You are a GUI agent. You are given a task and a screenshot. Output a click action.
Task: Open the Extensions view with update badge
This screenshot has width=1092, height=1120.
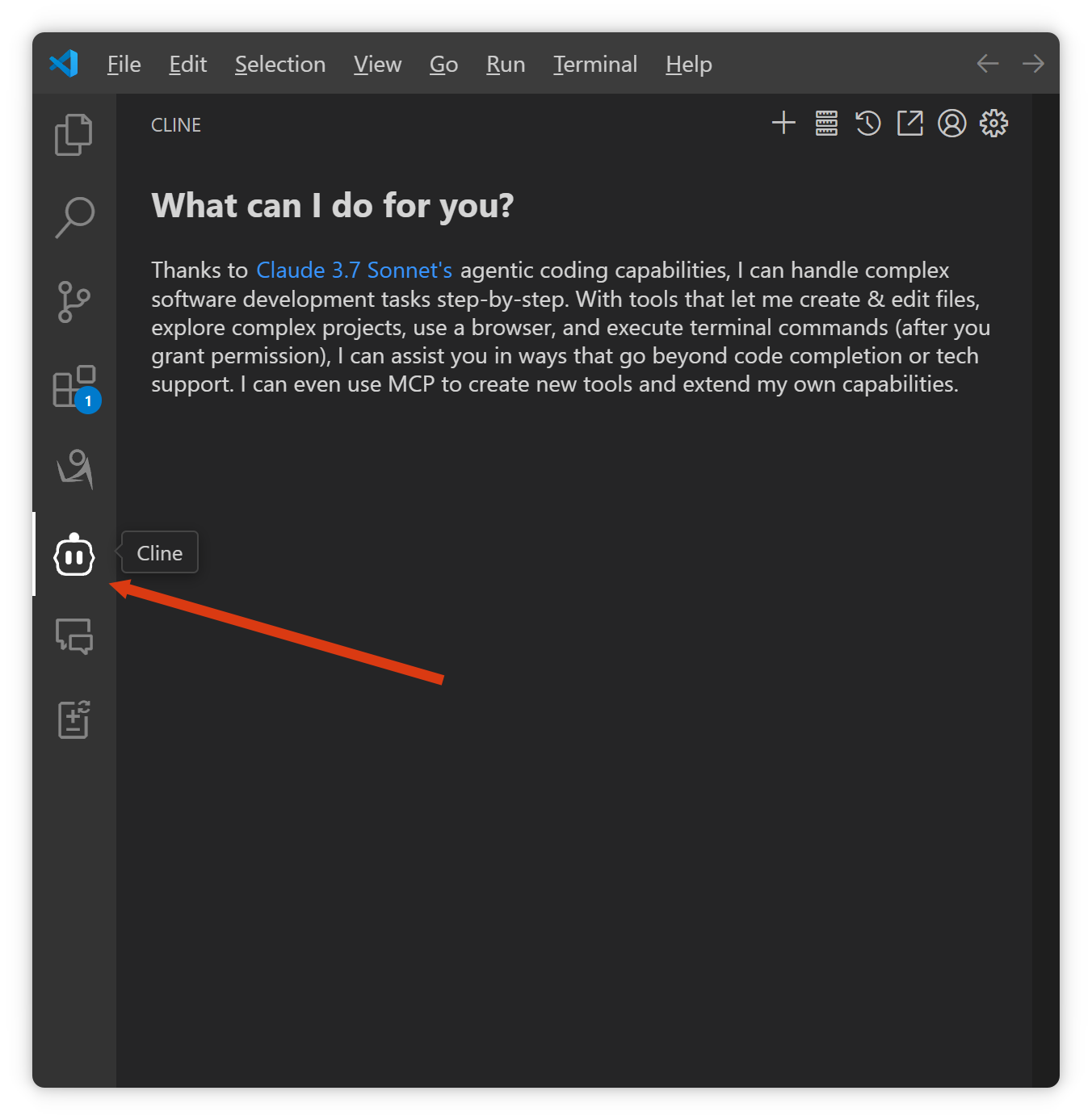point(73,386)
